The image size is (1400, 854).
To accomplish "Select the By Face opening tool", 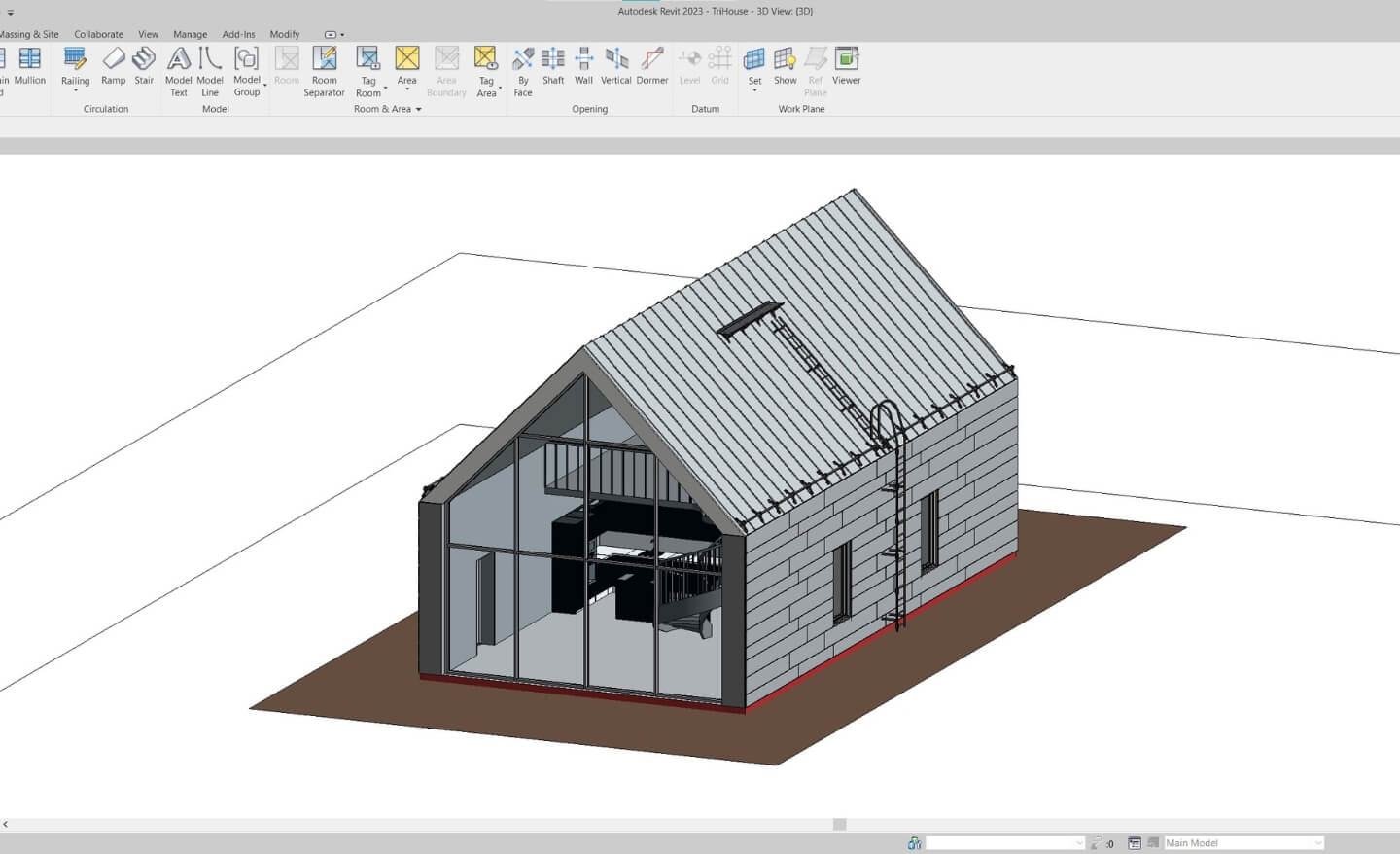I will pos(523,72).
